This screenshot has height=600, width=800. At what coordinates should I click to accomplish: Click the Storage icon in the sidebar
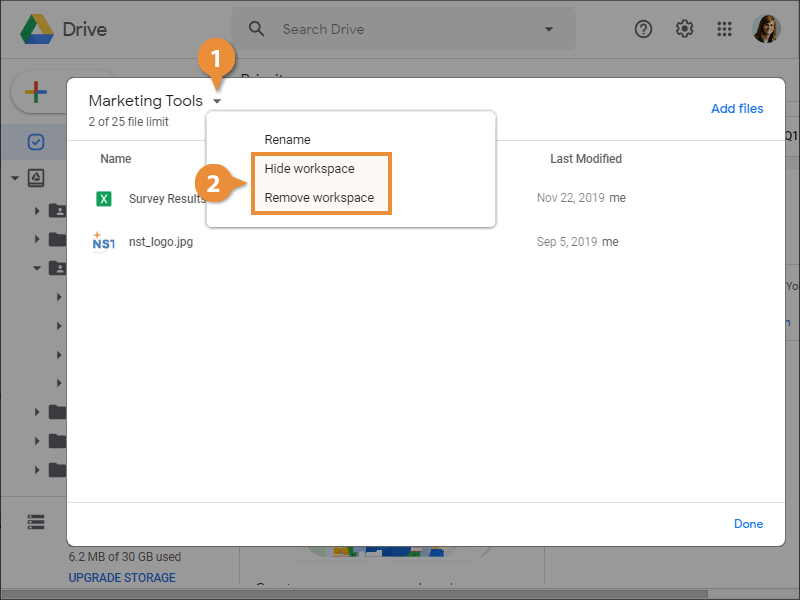pos(36,521)
